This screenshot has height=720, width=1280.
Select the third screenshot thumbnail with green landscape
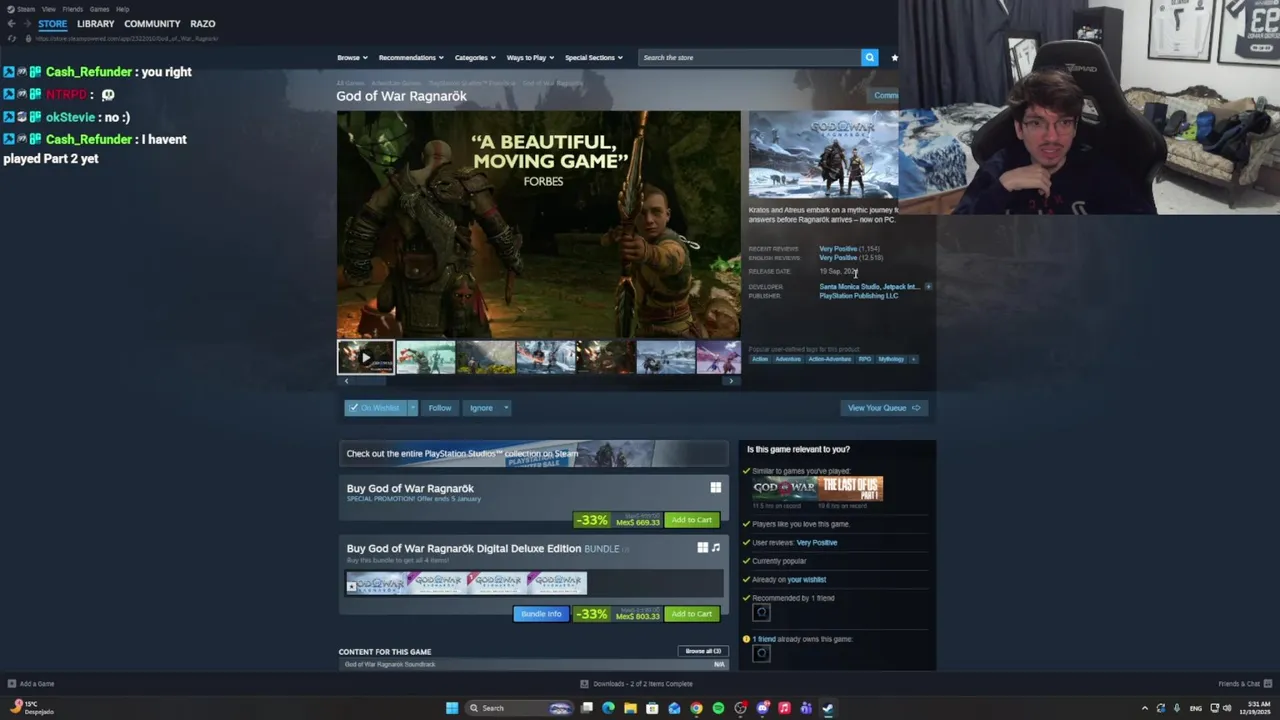coord(485,357)
